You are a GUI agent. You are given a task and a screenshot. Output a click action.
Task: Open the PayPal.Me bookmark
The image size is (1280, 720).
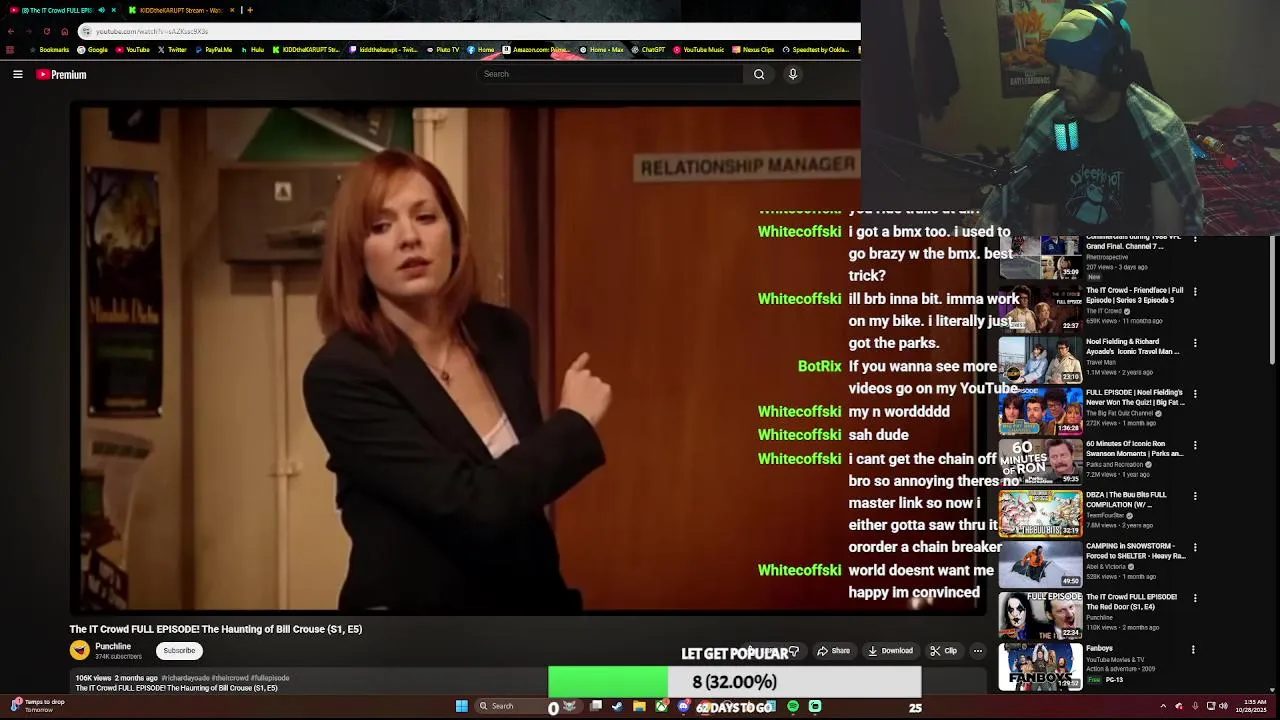tap(213, 50)
